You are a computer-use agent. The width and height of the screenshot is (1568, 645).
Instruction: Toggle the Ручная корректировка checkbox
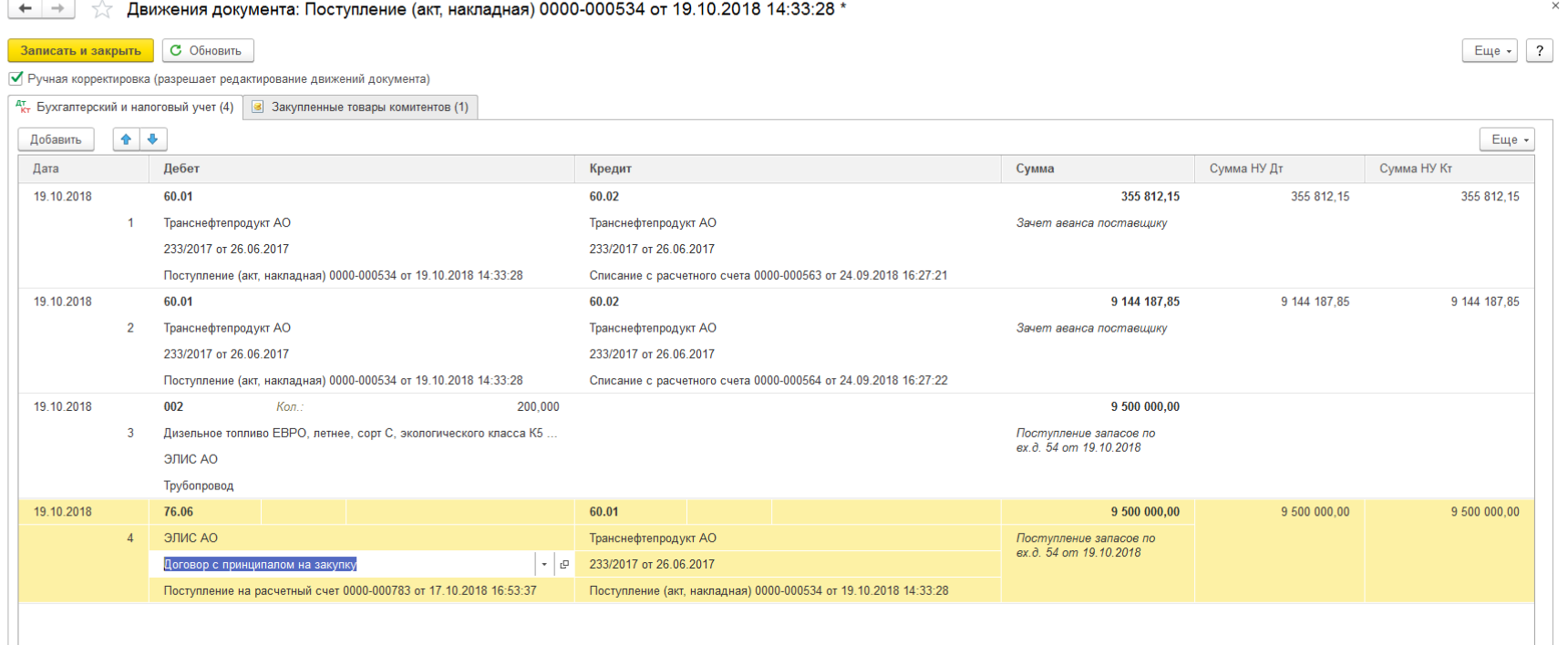coord(16,78)
